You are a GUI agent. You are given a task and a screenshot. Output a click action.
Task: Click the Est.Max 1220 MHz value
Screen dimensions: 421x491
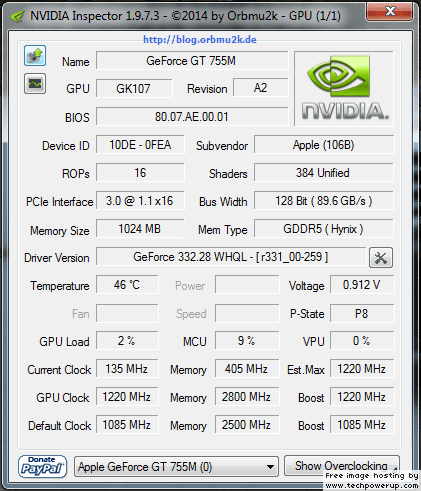(362, 369)
